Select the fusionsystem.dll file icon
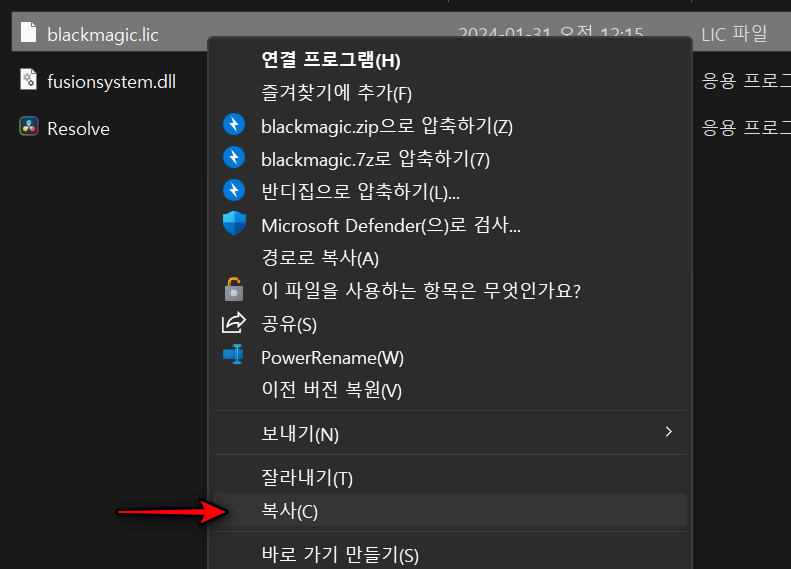Screen dimensions: 791x569 pos(29,80)
